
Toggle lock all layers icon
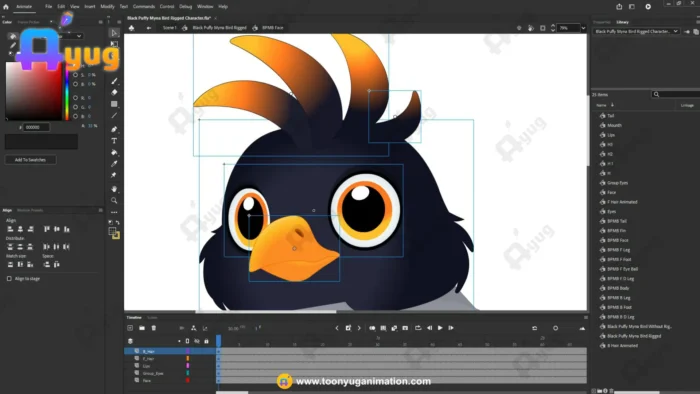pyautogui.click(x=206, y=341)
